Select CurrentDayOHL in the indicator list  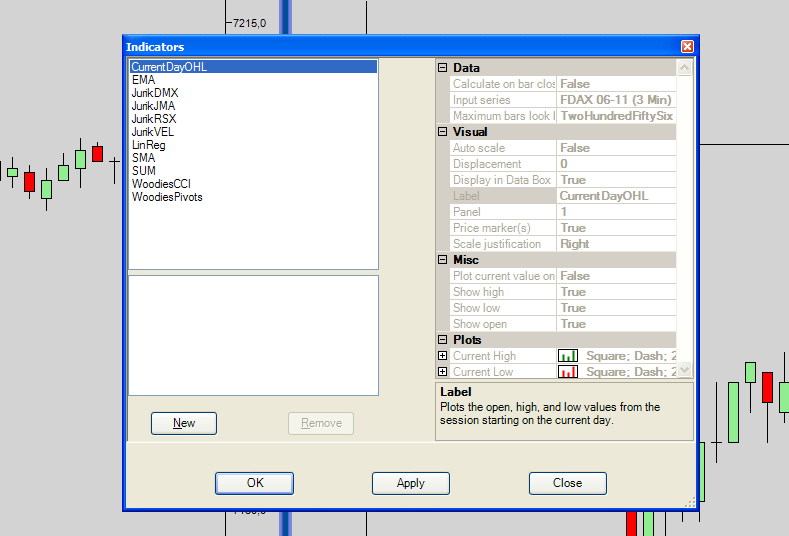point(253,67)
